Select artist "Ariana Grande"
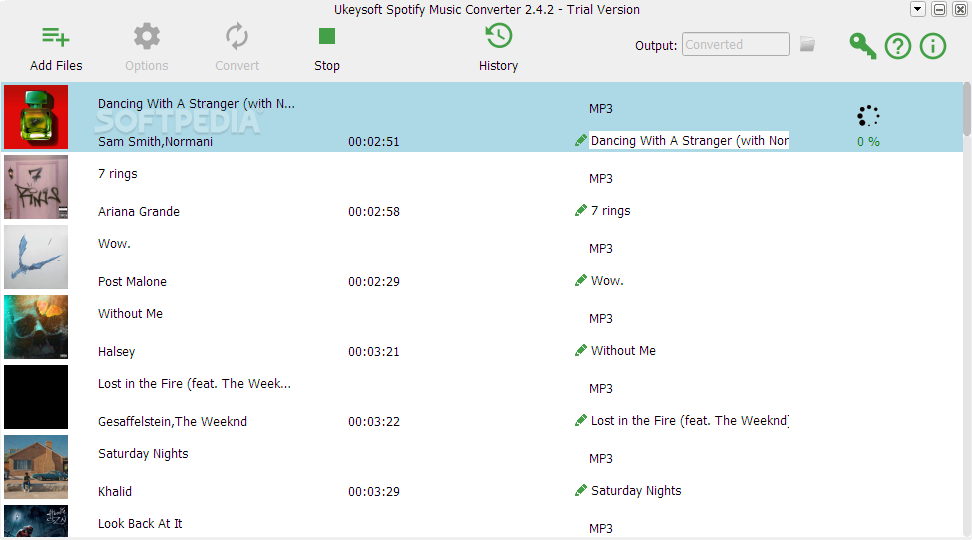Viewport: 972px width, 540px height. click(x=139, y=212)
